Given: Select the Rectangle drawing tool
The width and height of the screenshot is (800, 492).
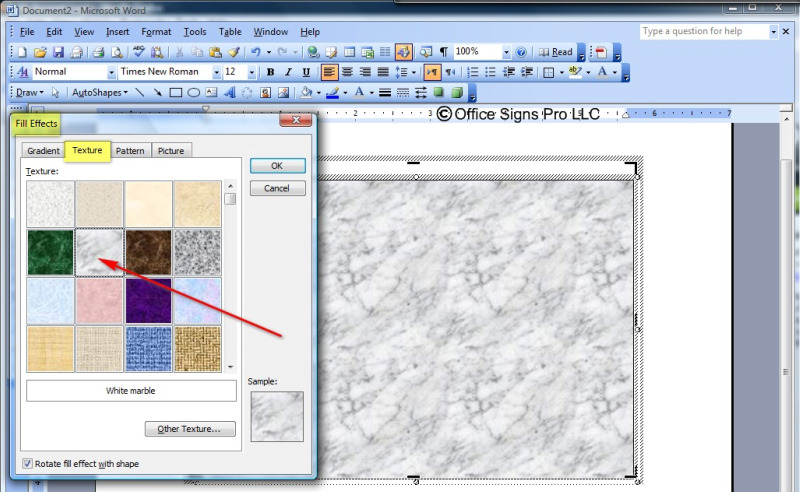Looking at the screenshot, I should [175, 93].
